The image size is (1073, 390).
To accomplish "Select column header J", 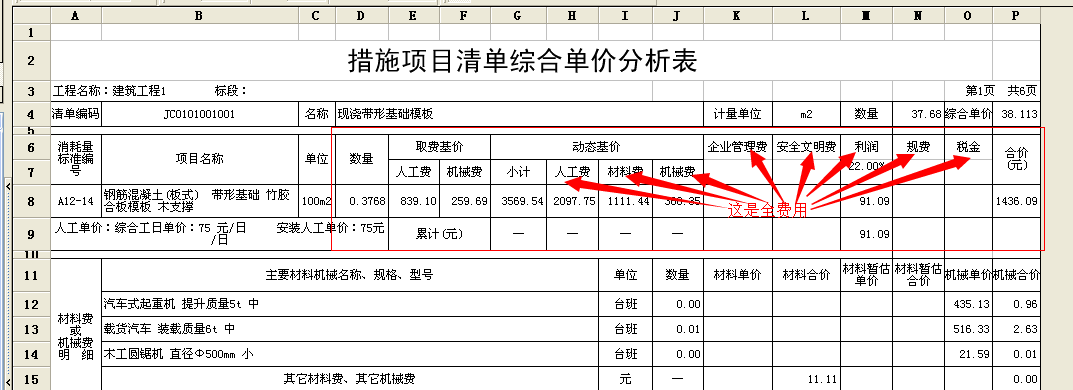I will tap(677, 16).
